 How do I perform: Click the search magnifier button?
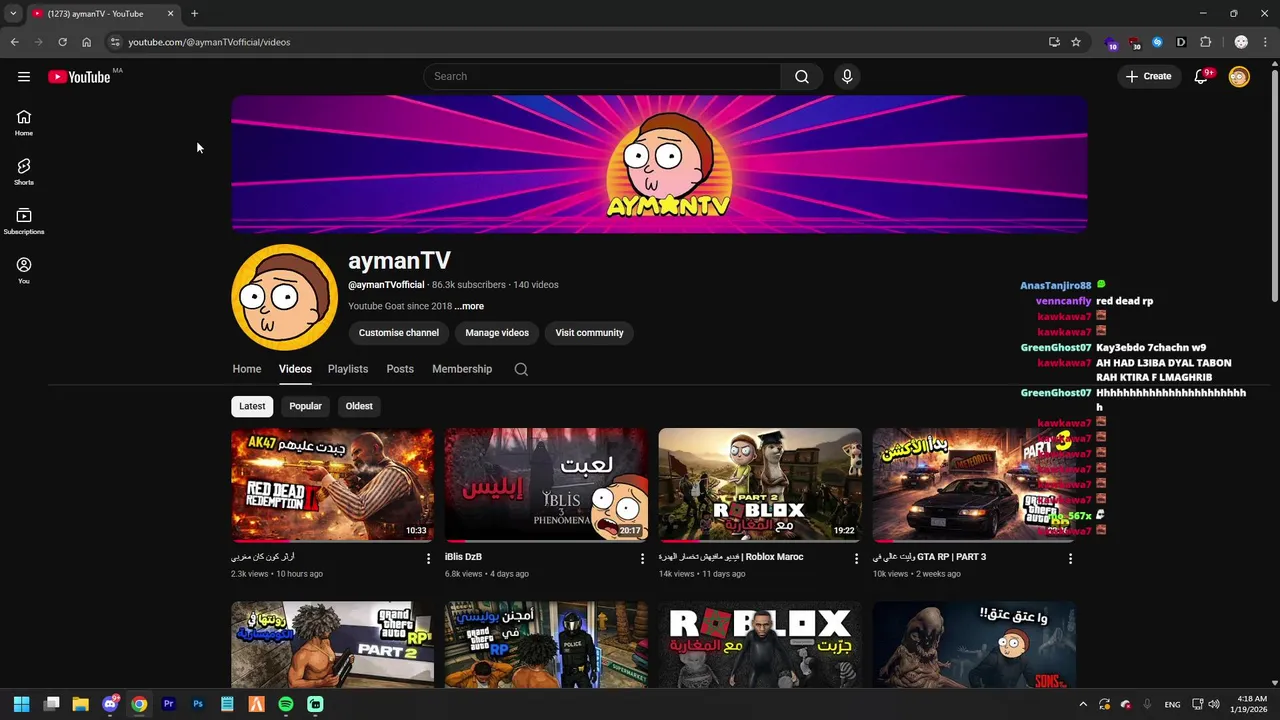(x=802, y=77)
